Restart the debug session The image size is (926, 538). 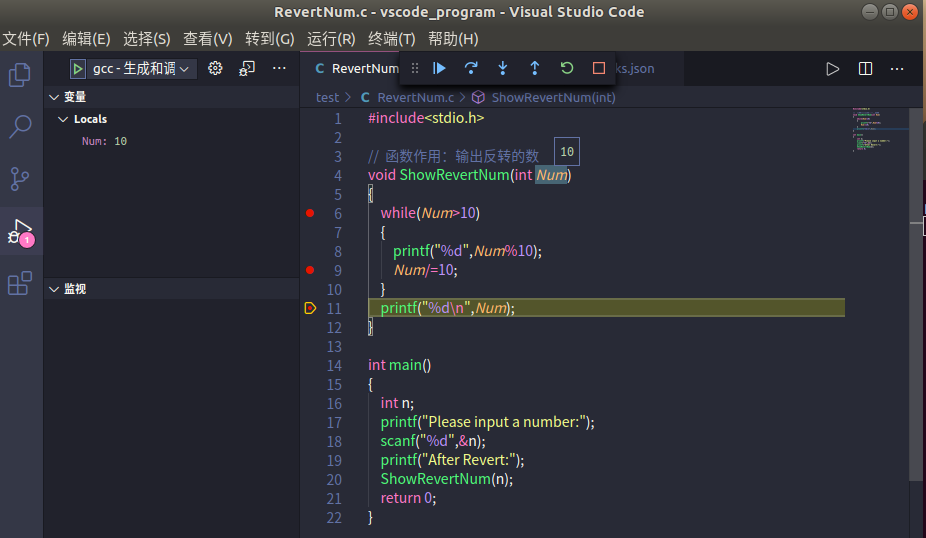tap(567, 69)
